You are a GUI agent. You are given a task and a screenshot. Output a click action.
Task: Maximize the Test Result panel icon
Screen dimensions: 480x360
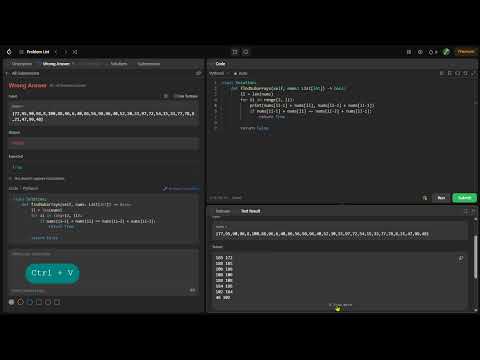pos(466,211)
